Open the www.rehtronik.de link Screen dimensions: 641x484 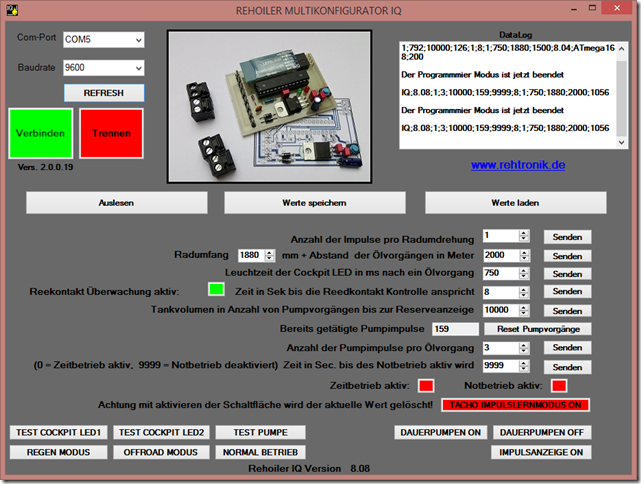click(x=518, y=165)
